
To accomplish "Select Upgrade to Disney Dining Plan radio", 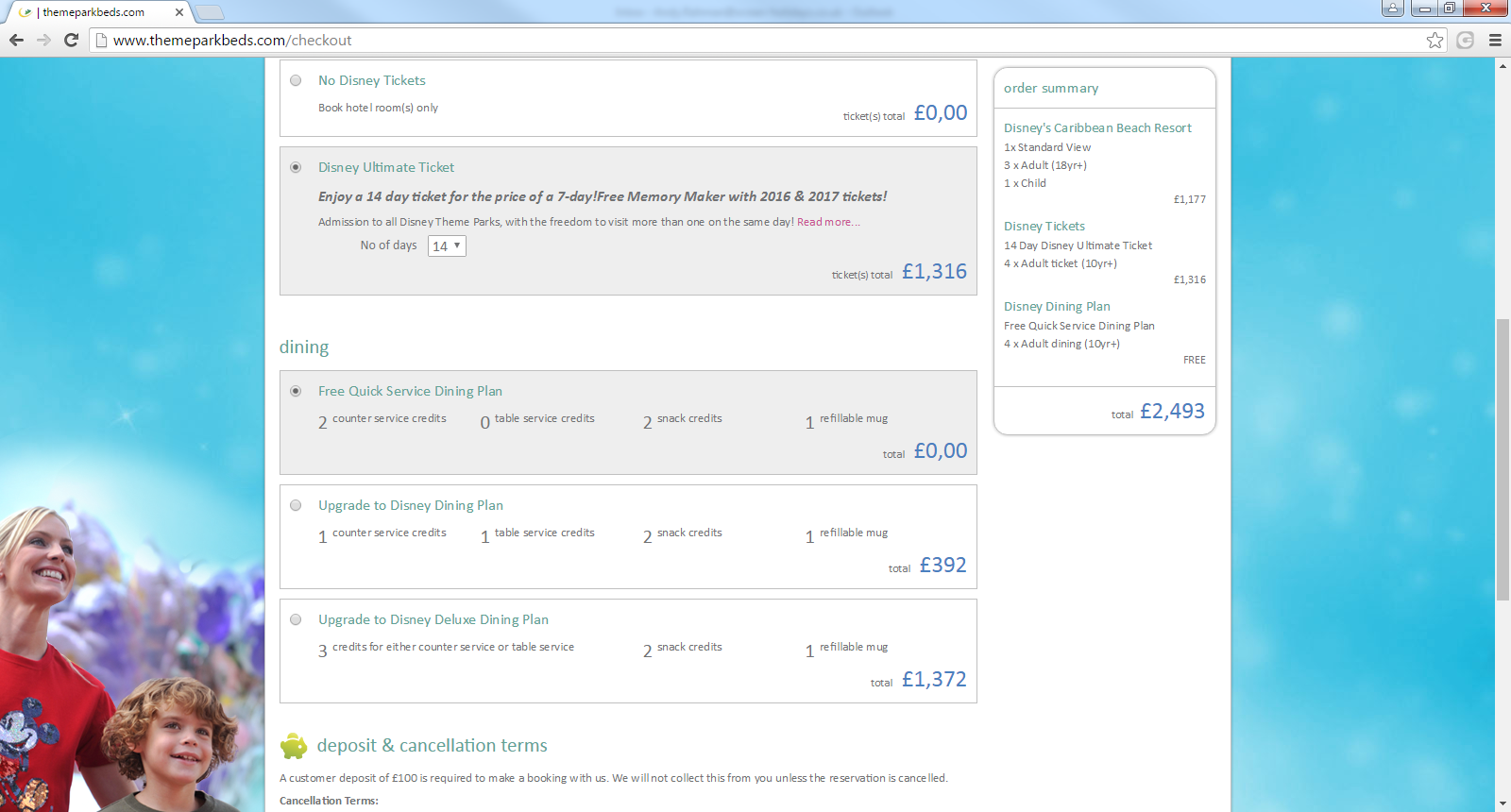I will pos(296,505).
